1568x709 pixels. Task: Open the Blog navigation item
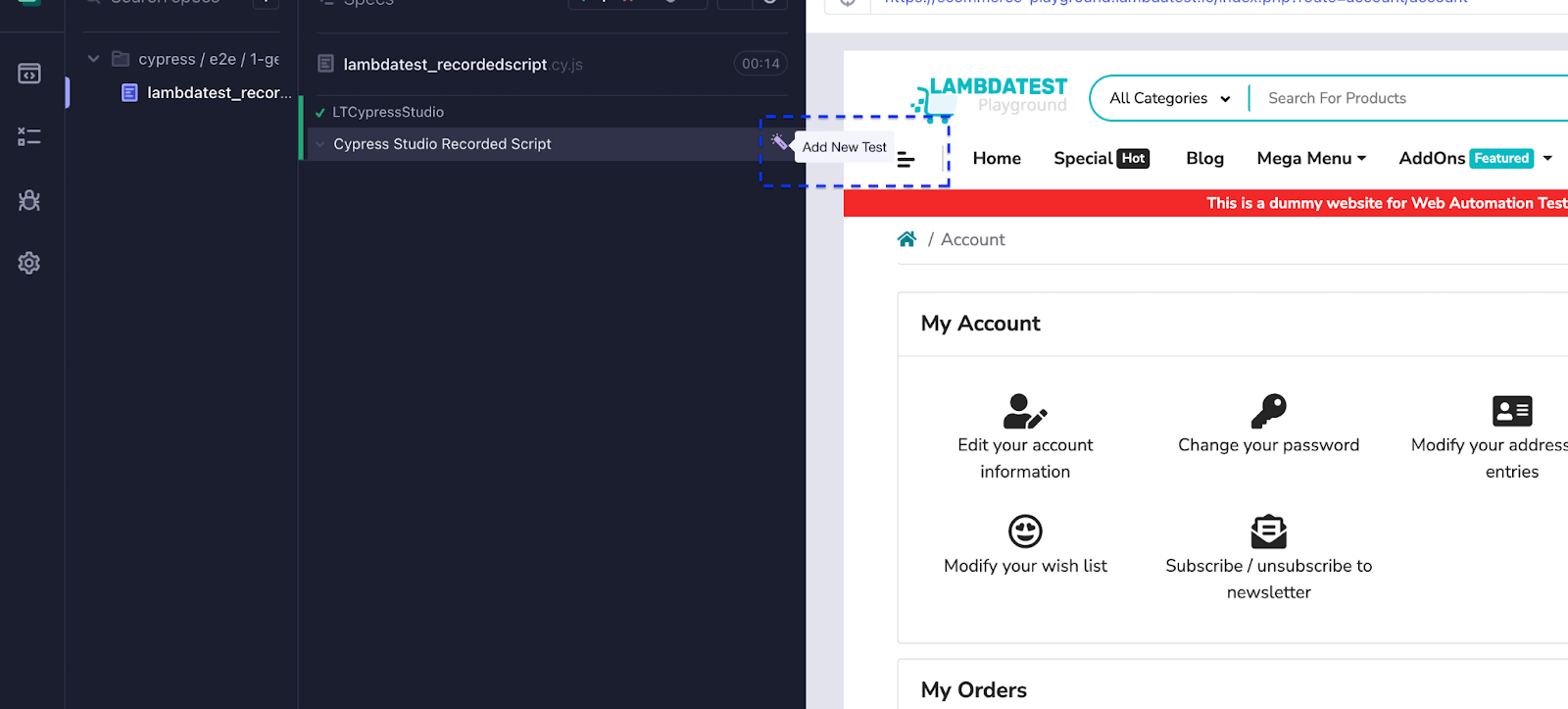pyautogui.click(x=1204, y=158)
